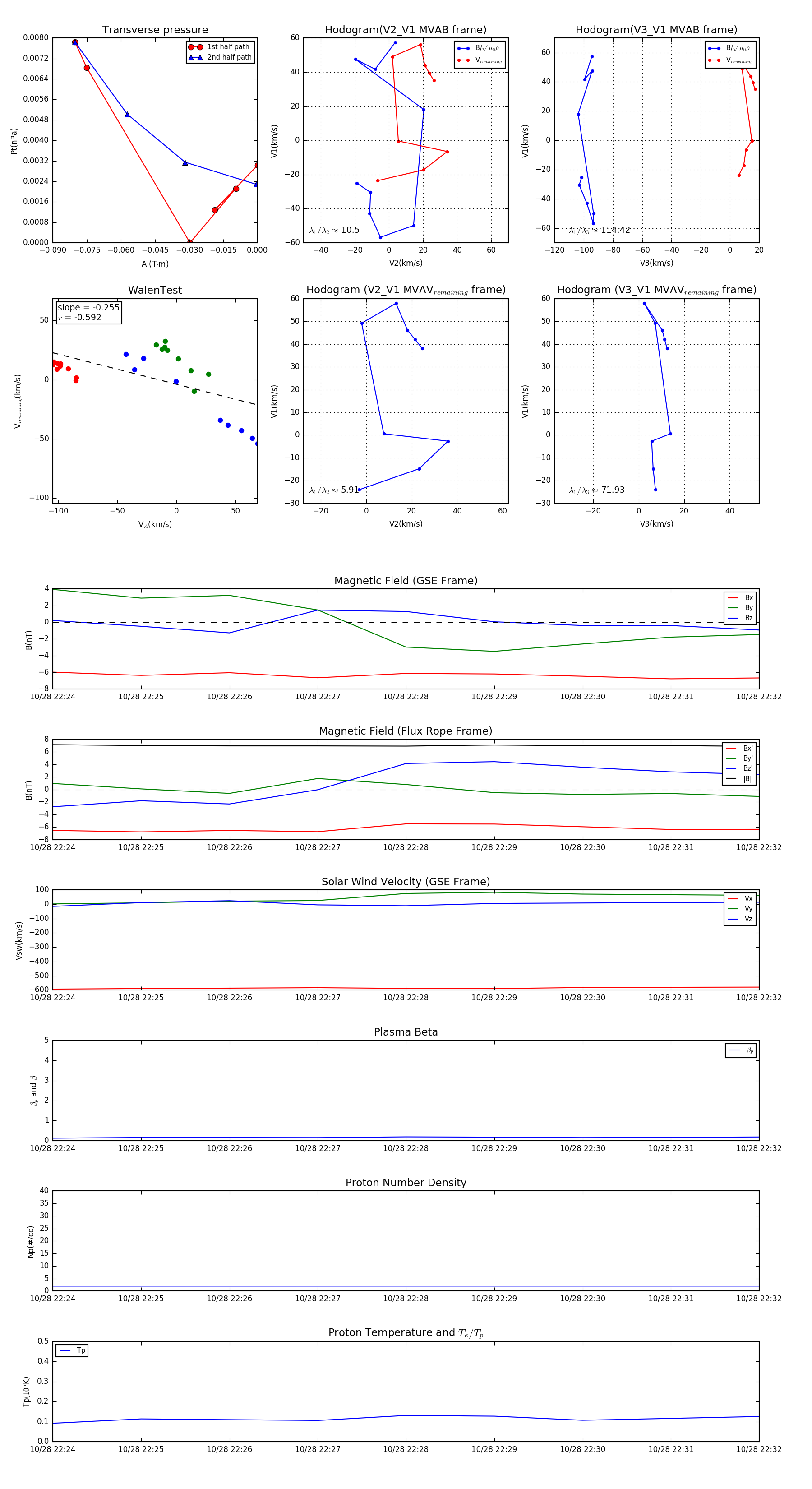Click the 'By' legend entry in GSE plot
The width and height of the screenshot is (812, 1489).
coord(740,607)
